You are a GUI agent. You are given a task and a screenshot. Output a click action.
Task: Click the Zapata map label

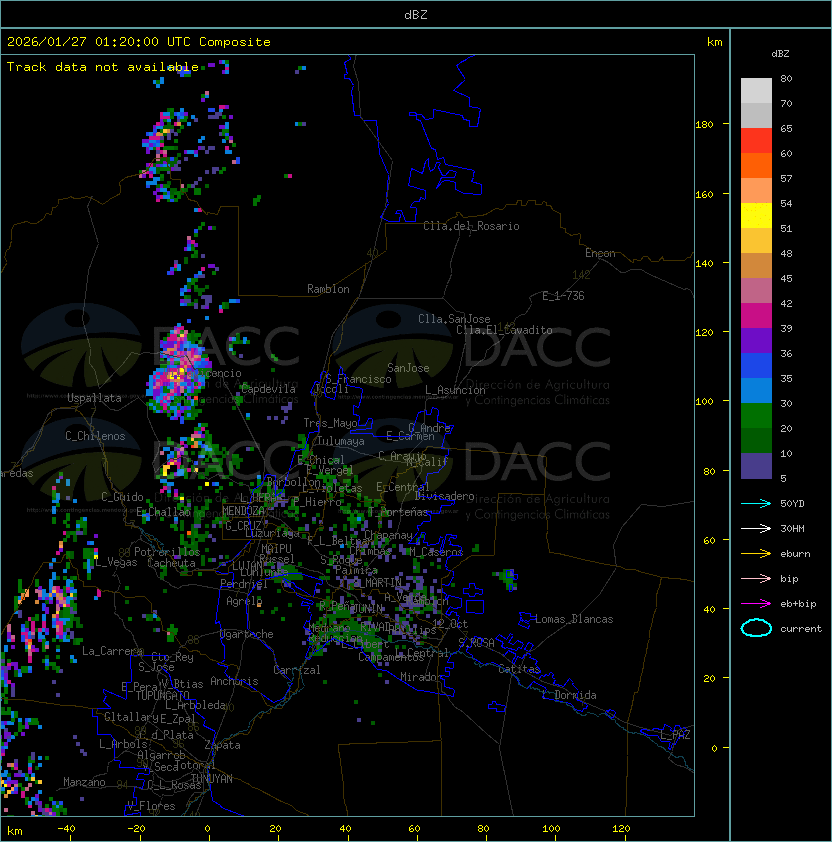(x=222, y=745)
